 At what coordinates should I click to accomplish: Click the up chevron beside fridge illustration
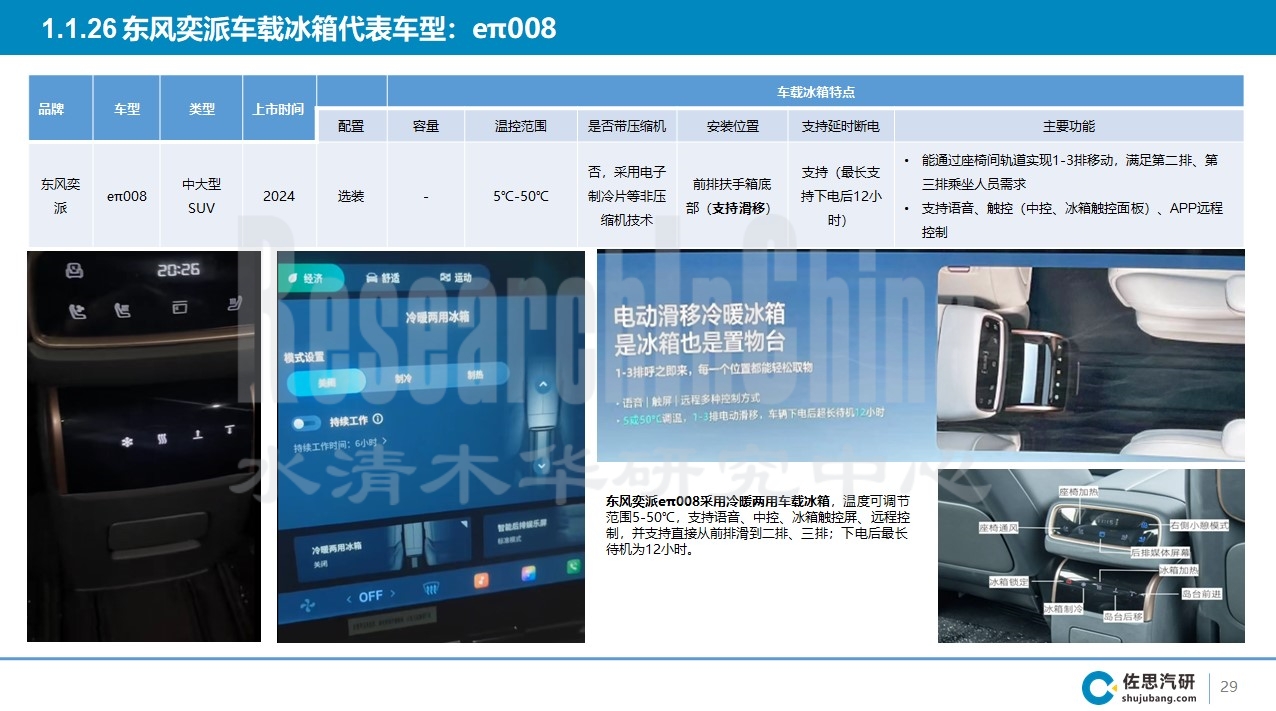tap(543, 384)
